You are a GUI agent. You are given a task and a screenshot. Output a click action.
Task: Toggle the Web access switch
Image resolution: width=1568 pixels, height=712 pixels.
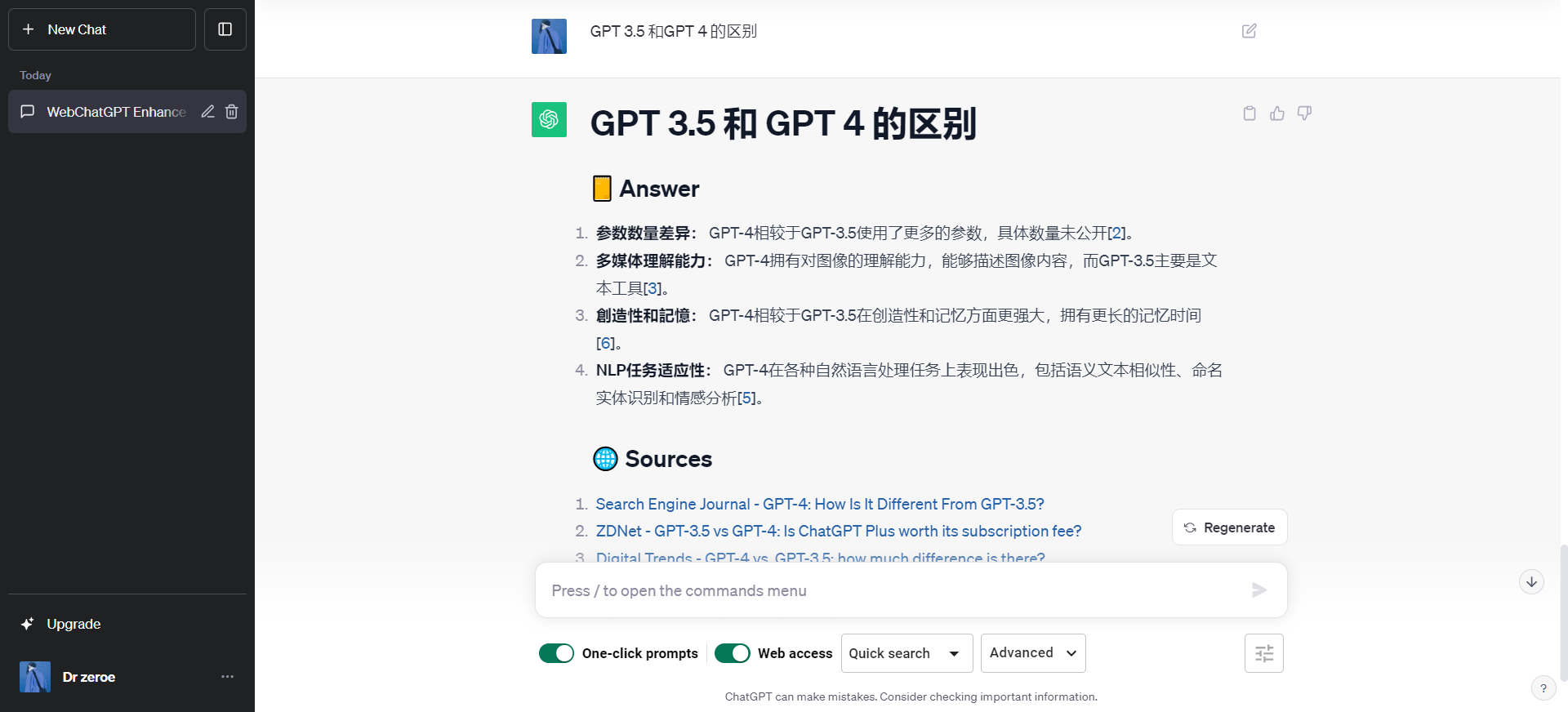(x=733, y=653)
